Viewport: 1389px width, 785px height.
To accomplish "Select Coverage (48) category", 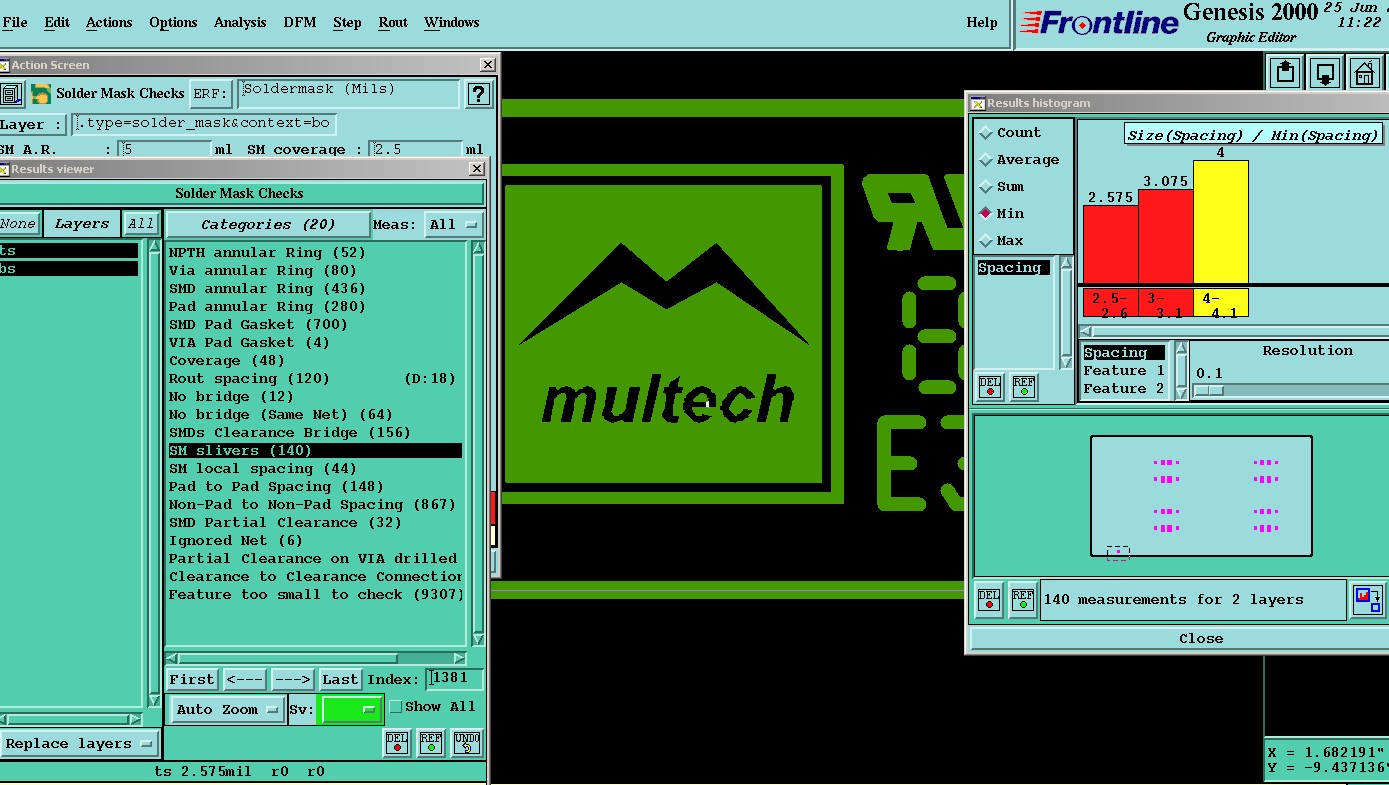I will click(315, 361).
